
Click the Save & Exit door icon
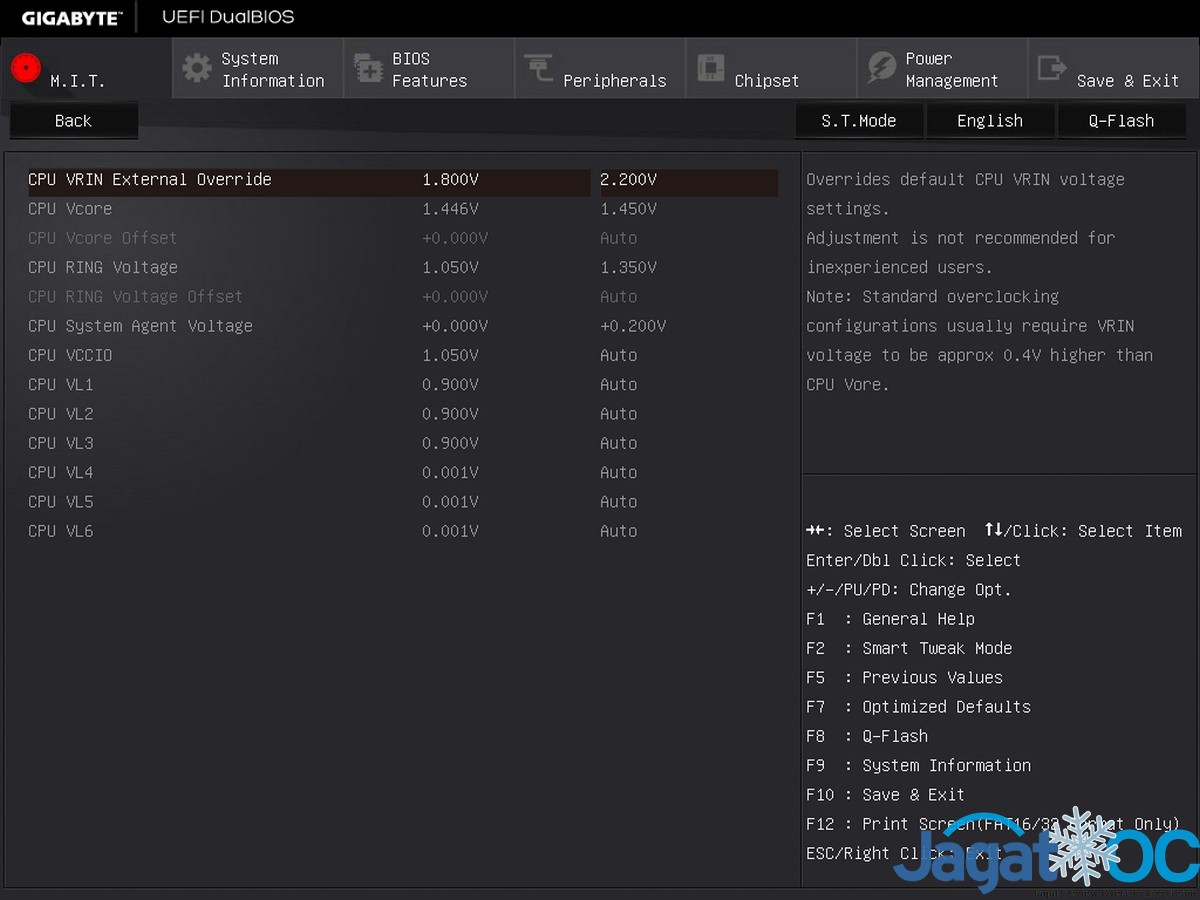pos(1053,68)
